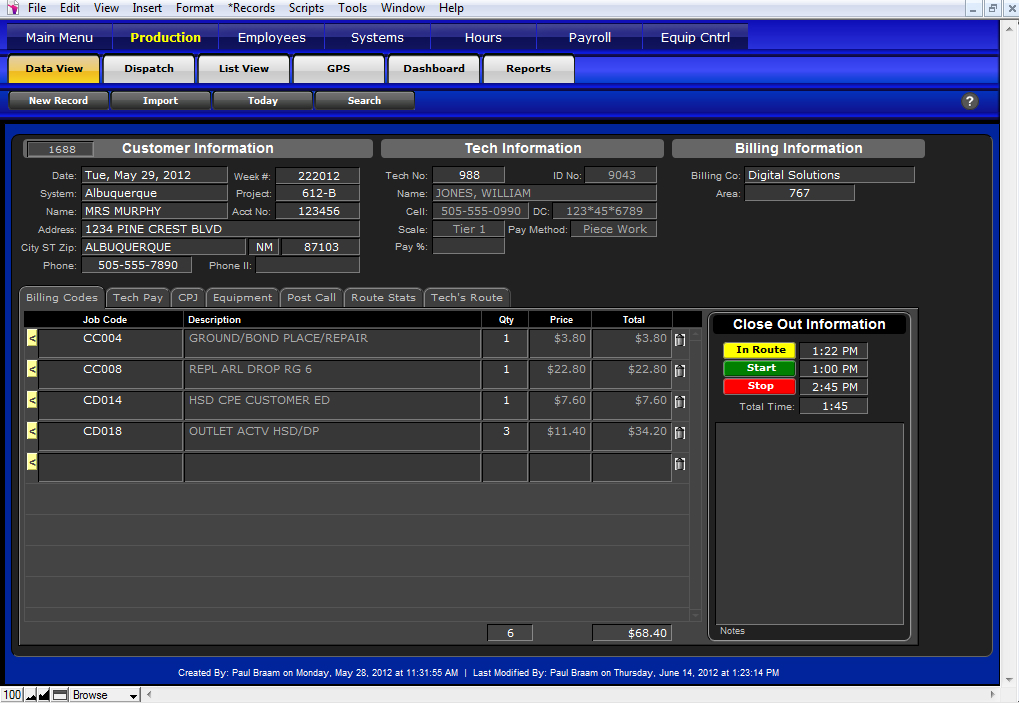Open the Route Stats tab
The height and width of the screenshot is (704, 1019).
click(x=383, y=298)
